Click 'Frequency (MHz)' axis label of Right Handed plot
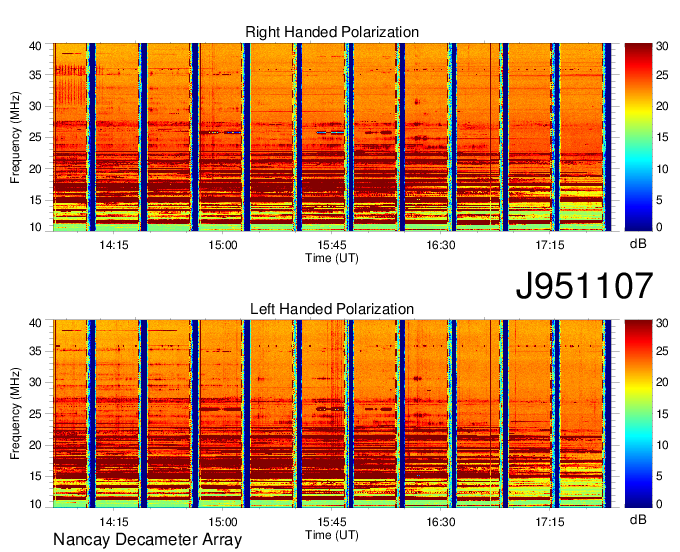 15,137
